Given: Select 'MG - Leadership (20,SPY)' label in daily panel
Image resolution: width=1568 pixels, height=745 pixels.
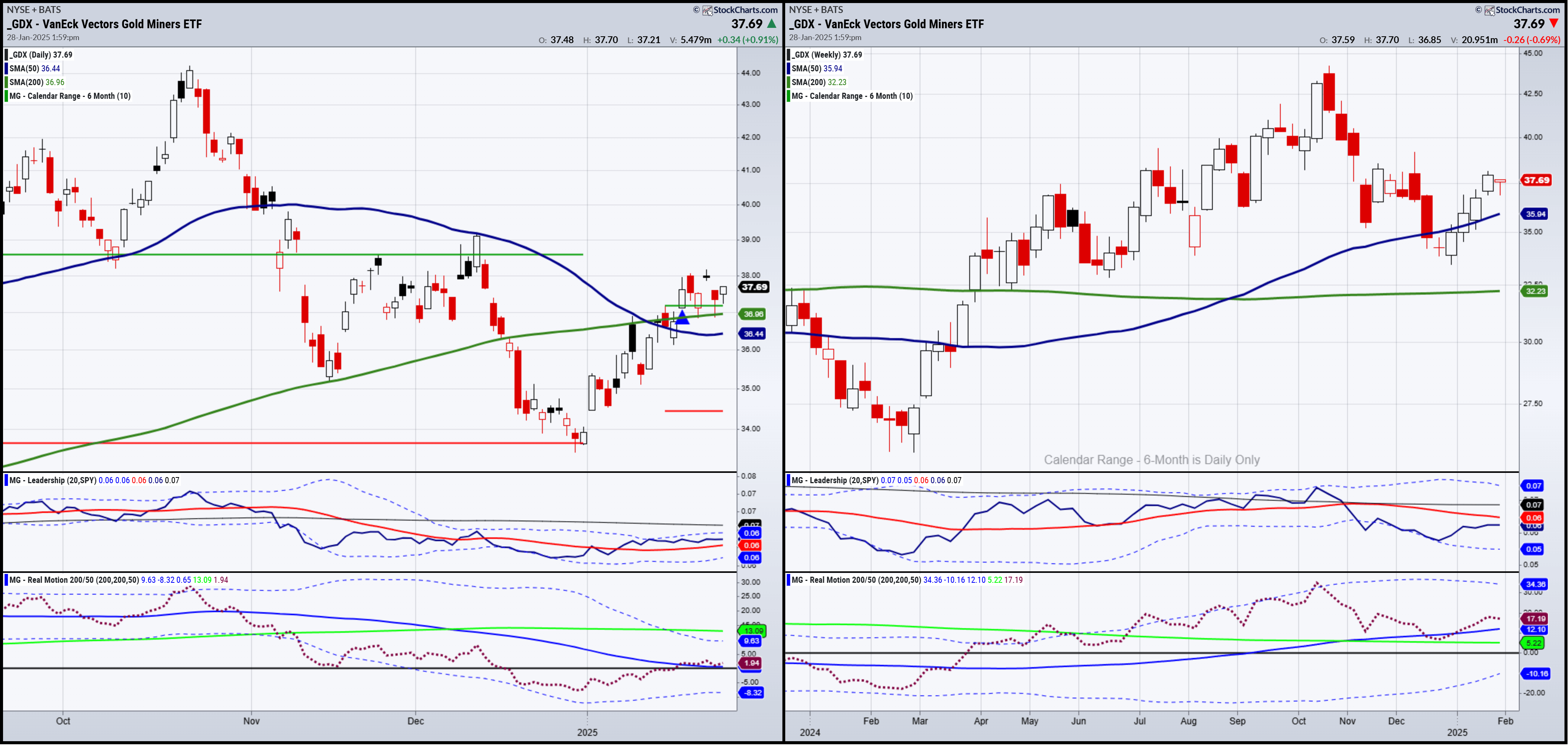Looking at the screenshot, I should pos(52,480).
